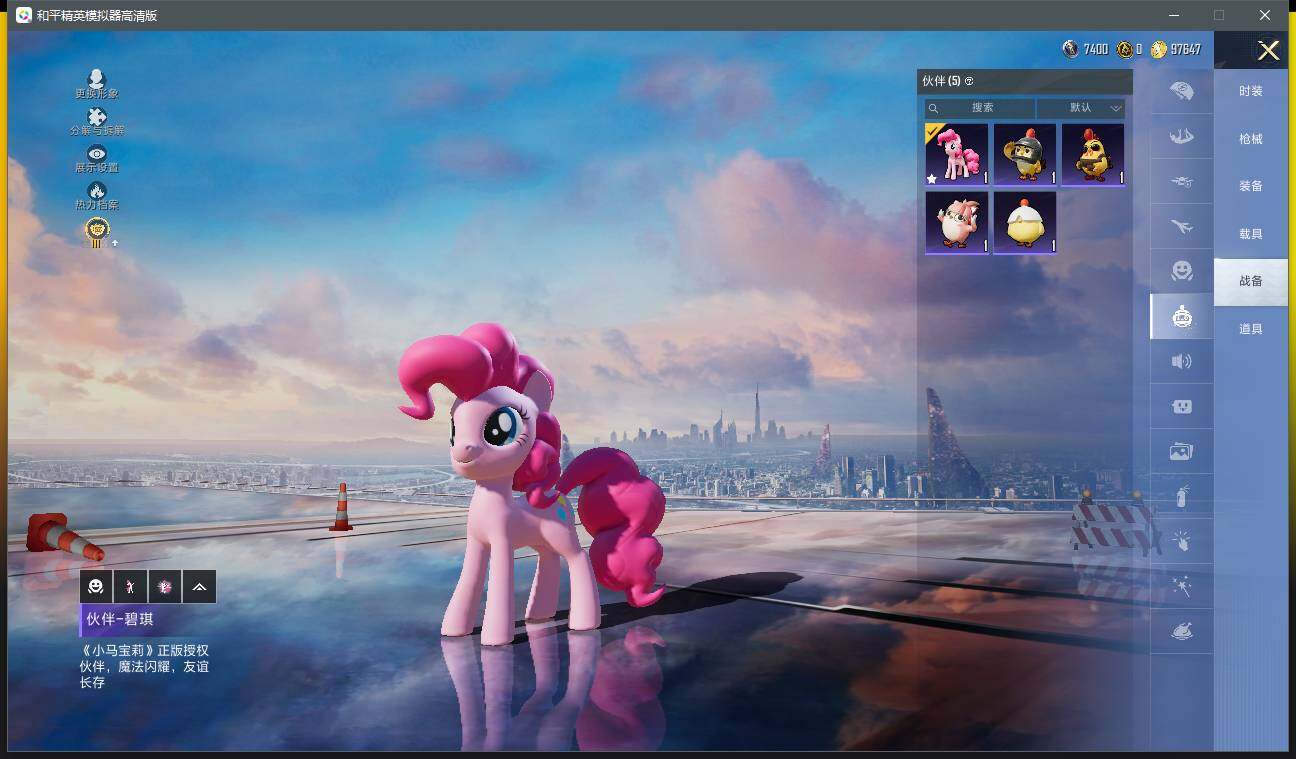The image size is (1296, 759).
Task: Click the 伙伴-碧琪 companion name label
Action: click(x=120, y=619)
